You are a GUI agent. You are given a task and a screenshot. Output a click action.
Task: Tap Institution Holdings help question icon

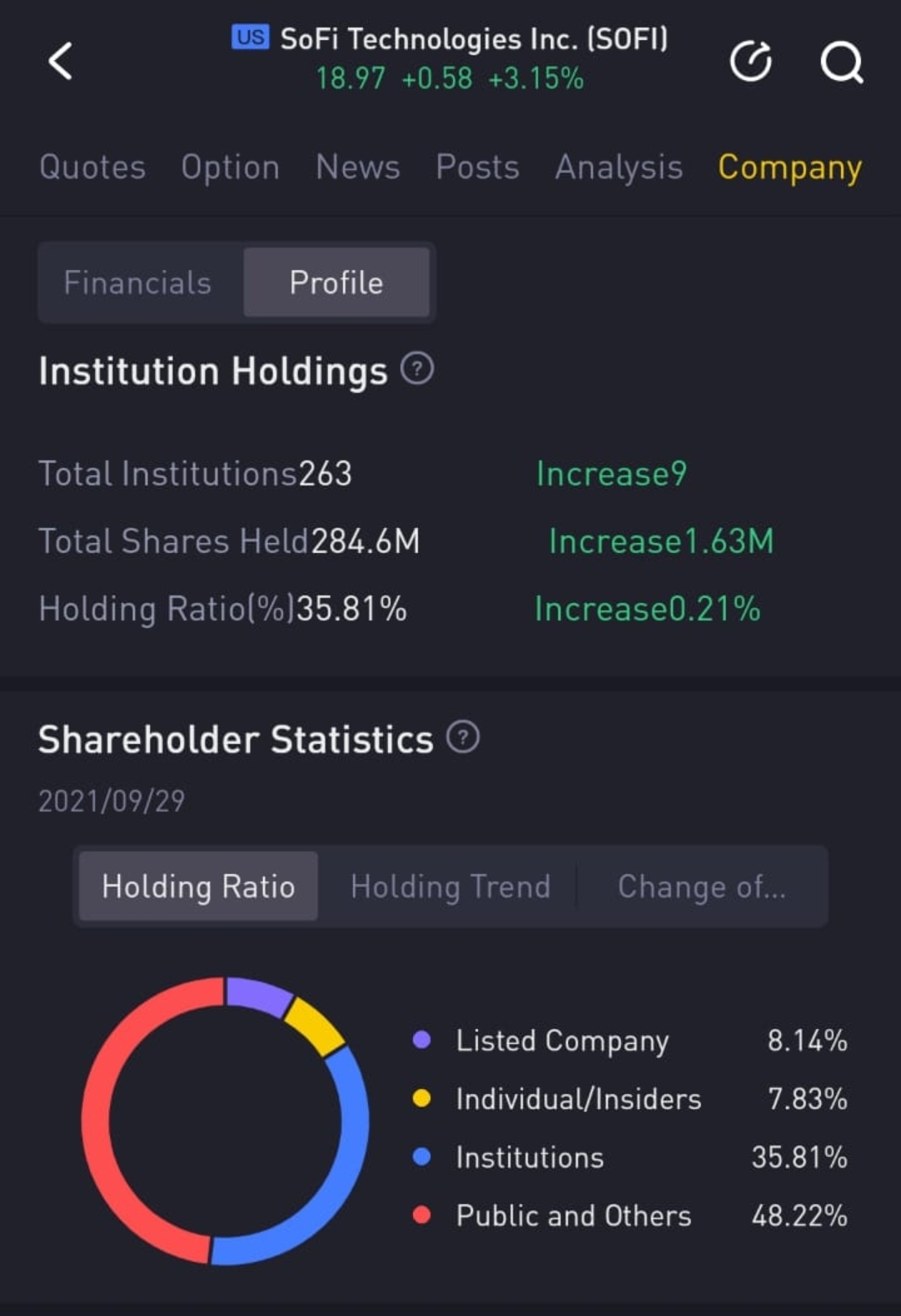(x=417, y=369)
